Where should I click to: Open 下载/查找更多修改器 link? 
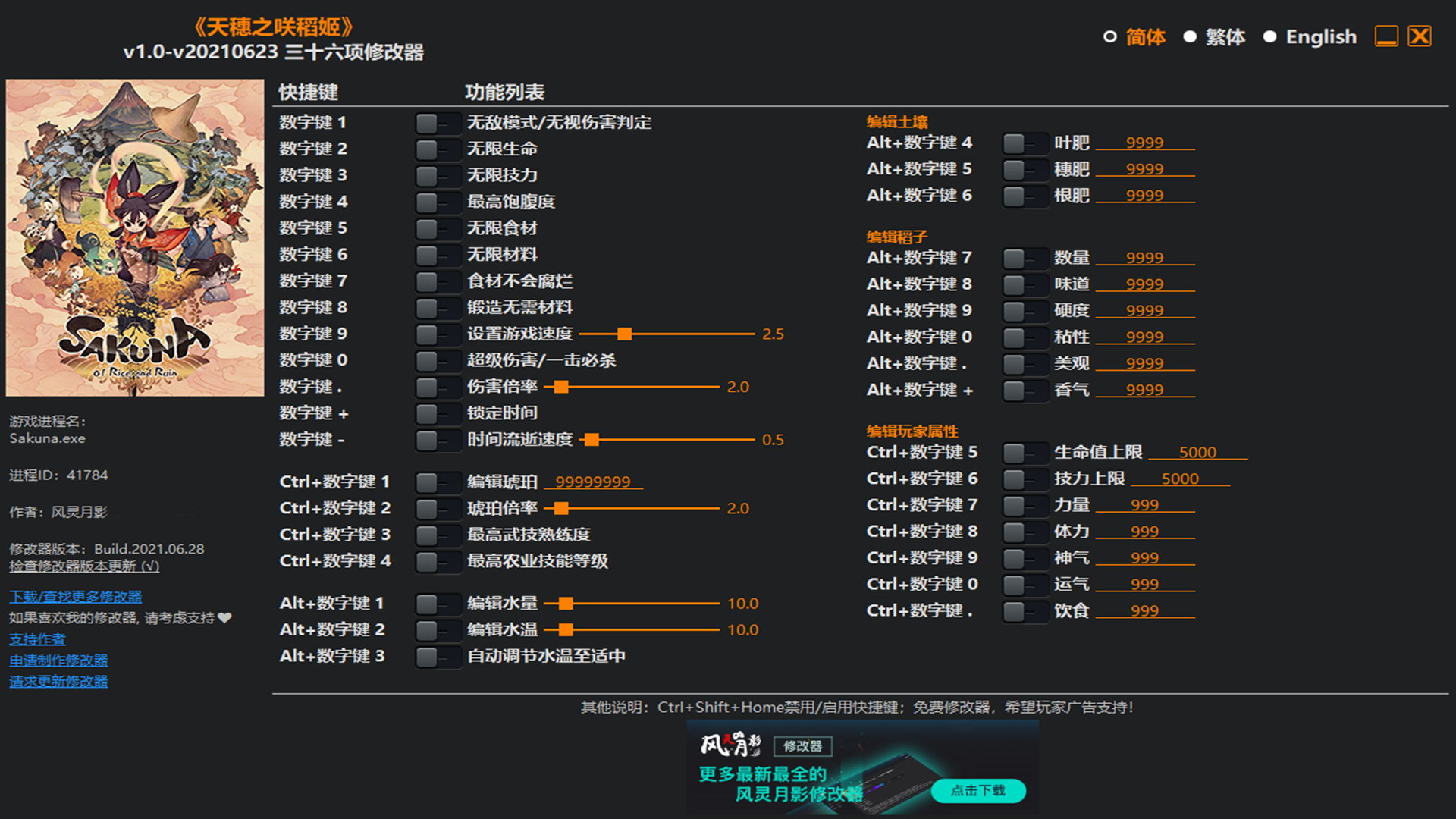click(x=76, y=597)
